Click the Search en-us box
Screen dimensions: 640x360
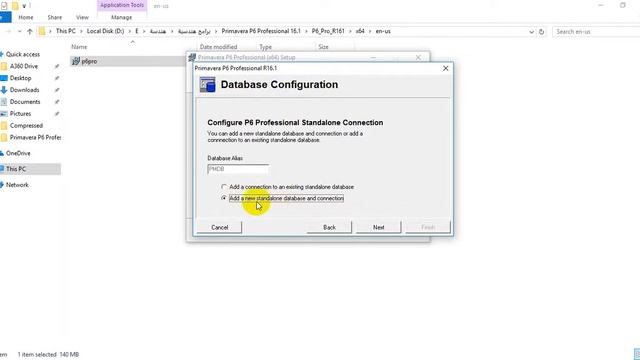click(596, 31)
